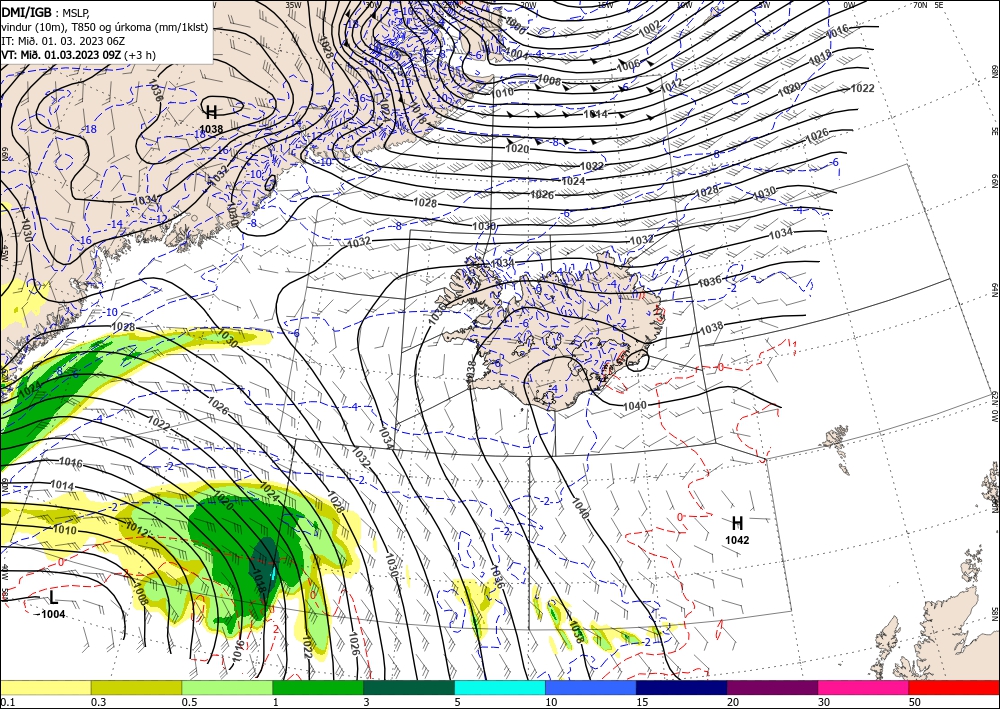
Task: Click the 'IT: Mið. 01. 03. 2023 06Z' line
Action: pos(63,41)
